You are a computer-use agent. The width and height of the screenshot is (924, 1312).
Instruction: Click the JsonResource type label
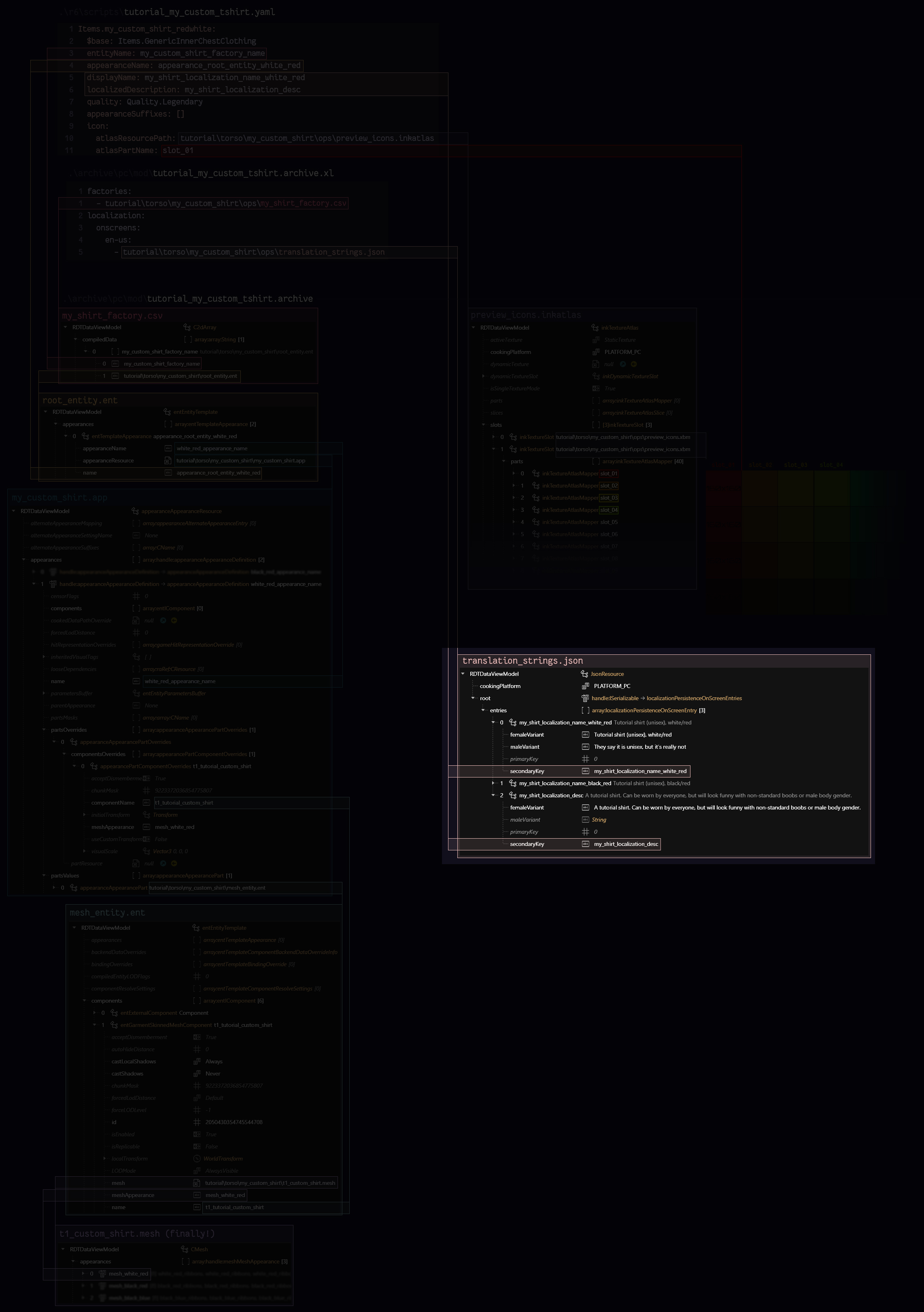click(x=607, y=674)
